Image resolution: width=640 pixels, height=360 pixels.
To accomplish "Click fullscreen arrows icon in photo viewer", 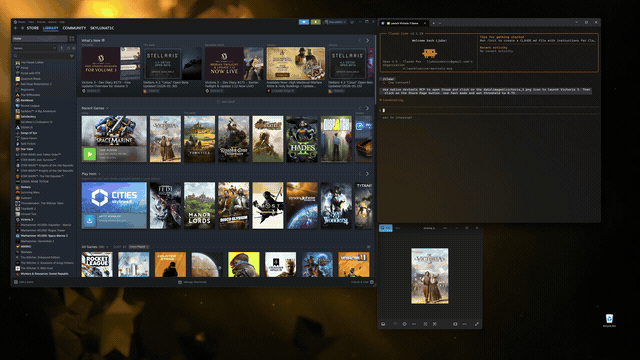I will click(x=477, y=324).
